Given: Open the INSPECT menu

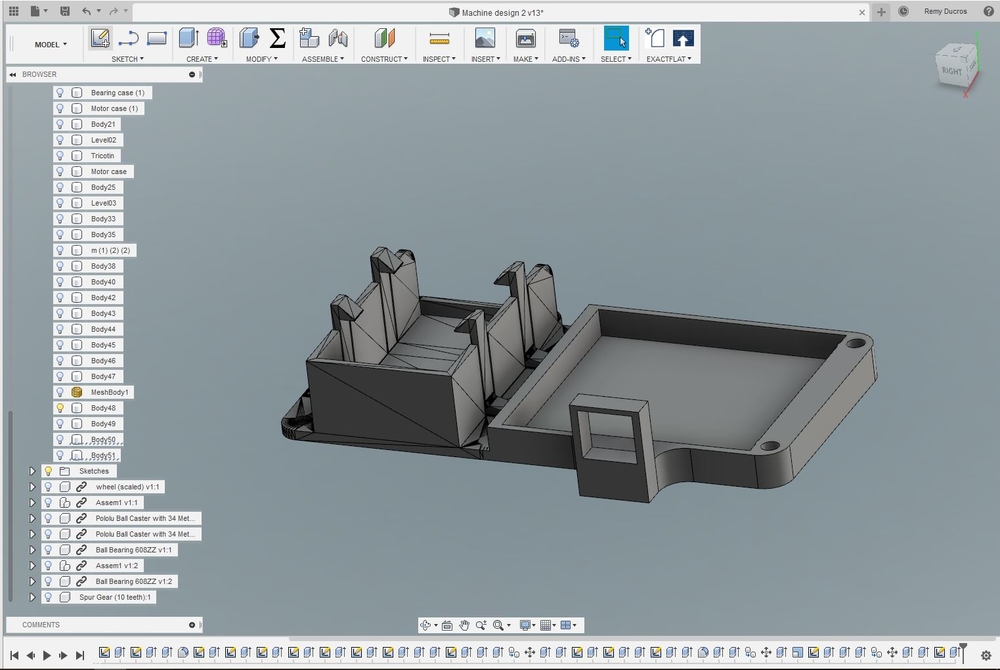Looking at the screenshot, I should click(x=439, y=59).
